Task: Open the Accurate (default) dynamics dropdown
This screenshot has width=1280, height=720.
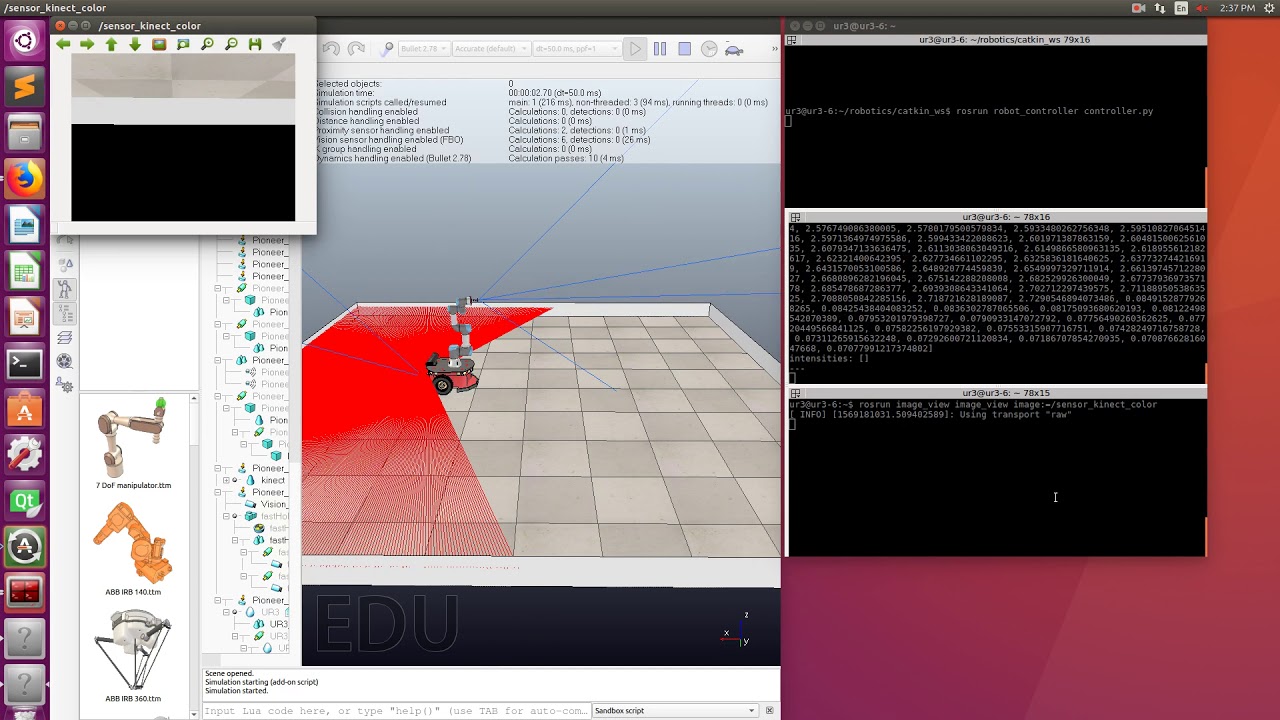Action: pos(490,49)
